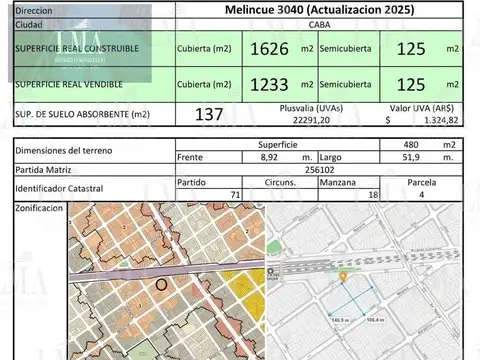Click the 'Partido' header cell
The height and width of the screenshot is (360, 480).
(209, 183)
